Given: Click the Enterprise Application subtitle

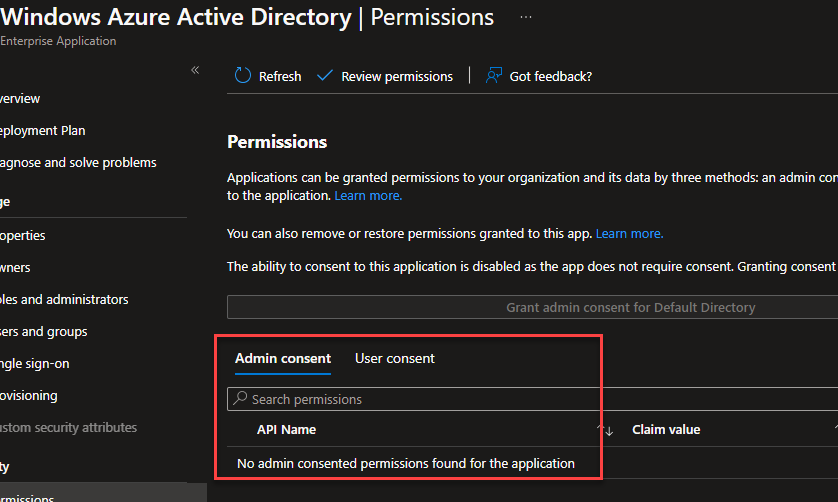Looking at the screenshot, I should tap(58, 41).
